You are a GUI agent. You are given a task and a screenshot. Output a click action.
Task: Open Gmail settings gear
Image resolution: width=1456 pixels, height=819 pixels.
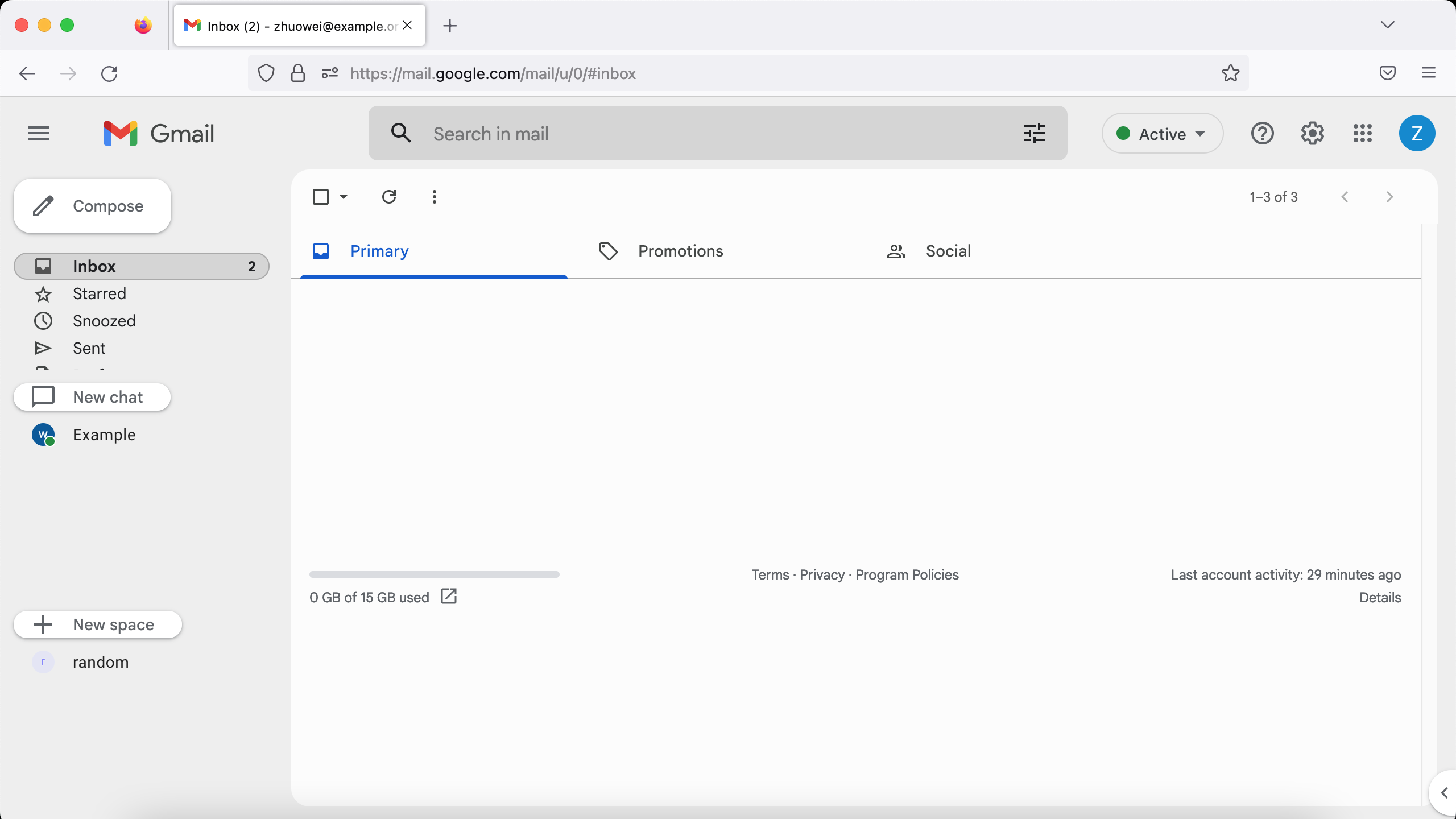coord(1312,133)
